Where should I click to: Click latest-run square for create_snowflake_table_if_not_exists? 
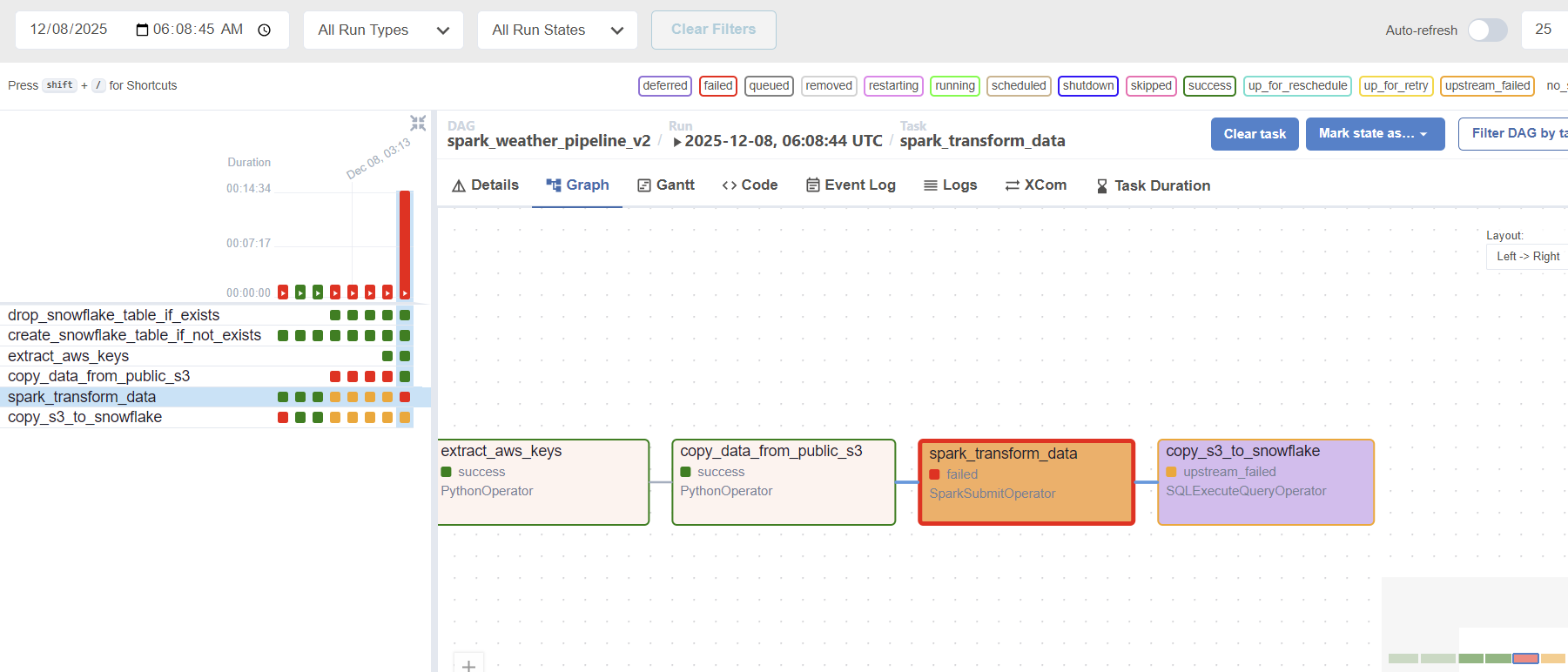tap(405, 335)
